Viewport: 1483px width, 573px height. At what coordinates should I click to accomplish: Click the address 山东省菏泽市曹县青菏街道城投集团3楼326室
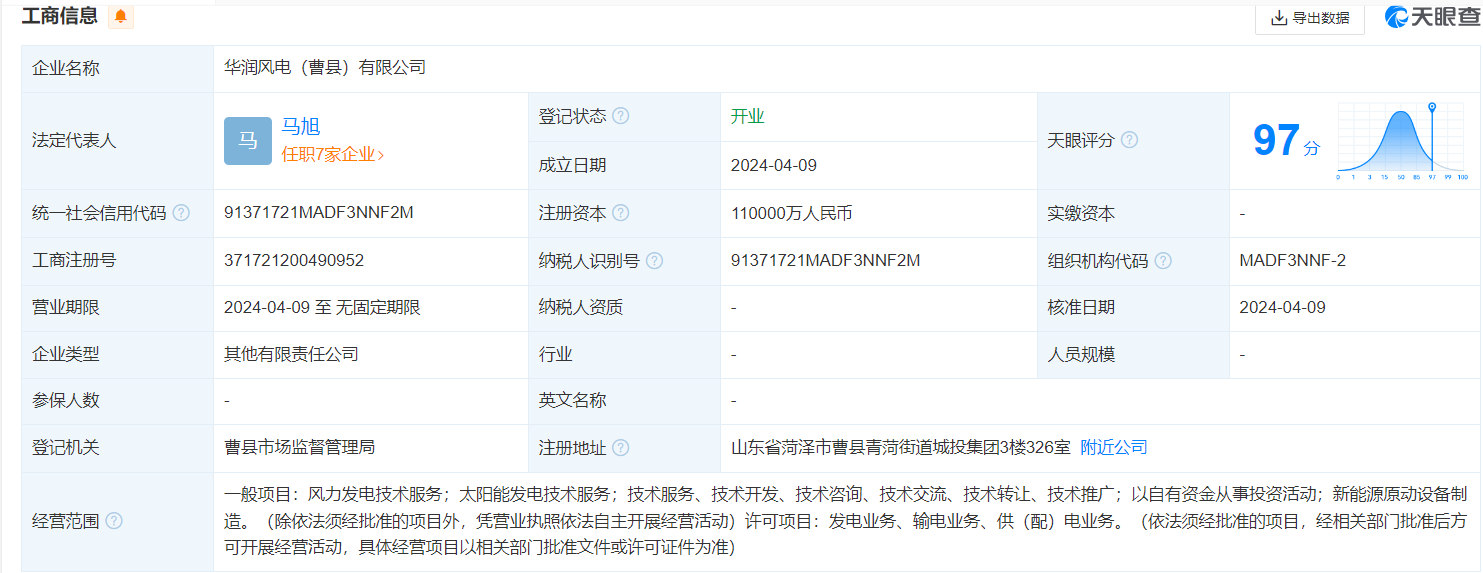[x=901, y=447]
